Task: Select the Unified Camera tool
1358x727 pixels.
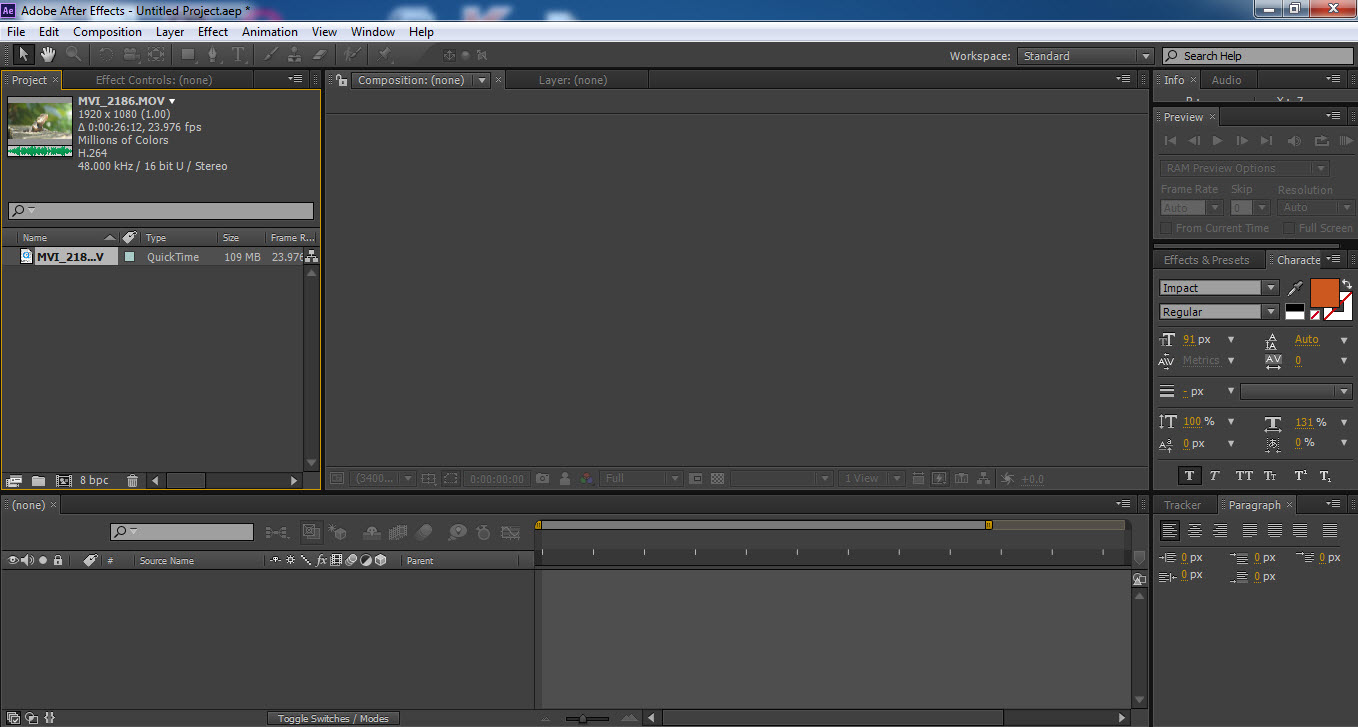Action: (131, 55)
